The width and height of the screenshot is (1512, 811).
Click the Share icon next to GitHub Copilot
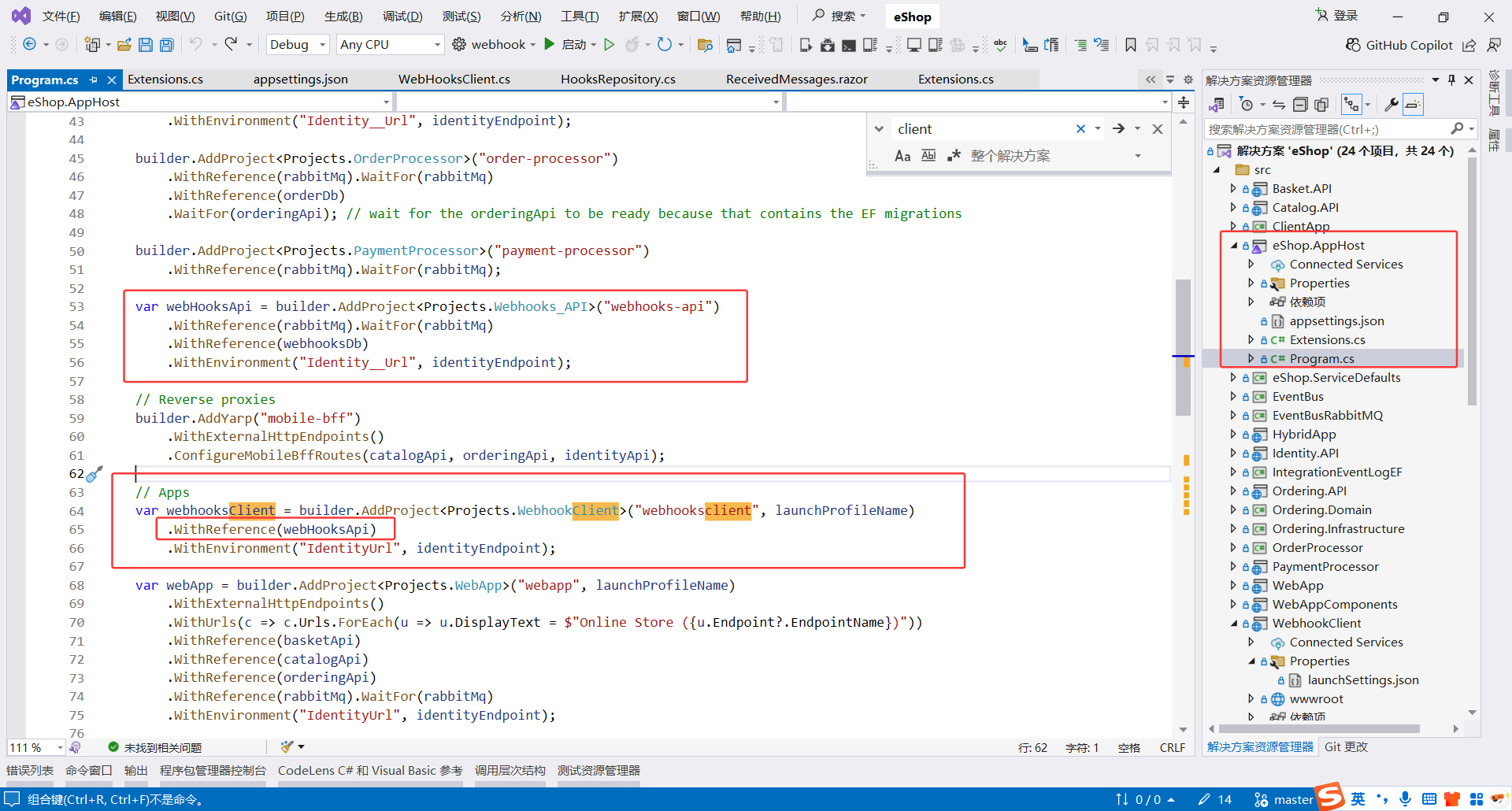coord(1469,45)
